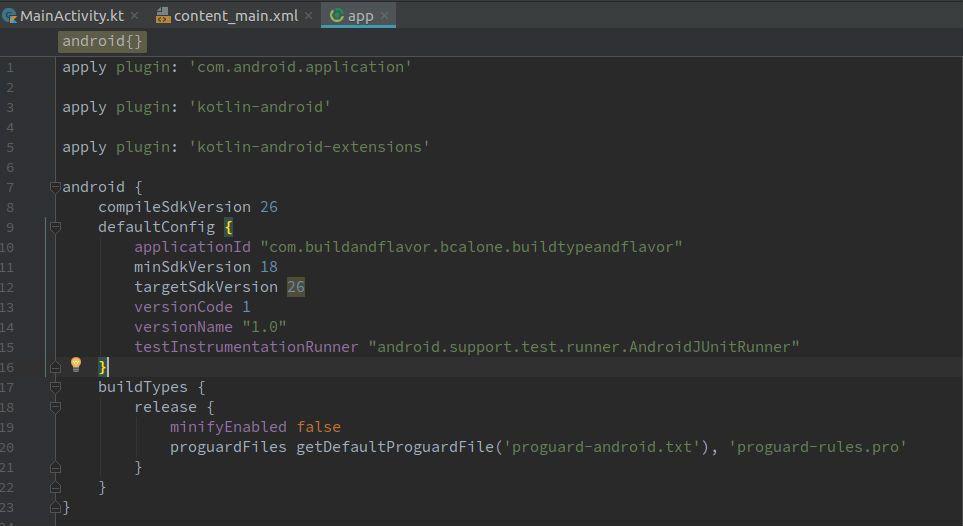Click the highlighted opening brace after defaultConfig

pyautogui.click(x=228, y=227)
